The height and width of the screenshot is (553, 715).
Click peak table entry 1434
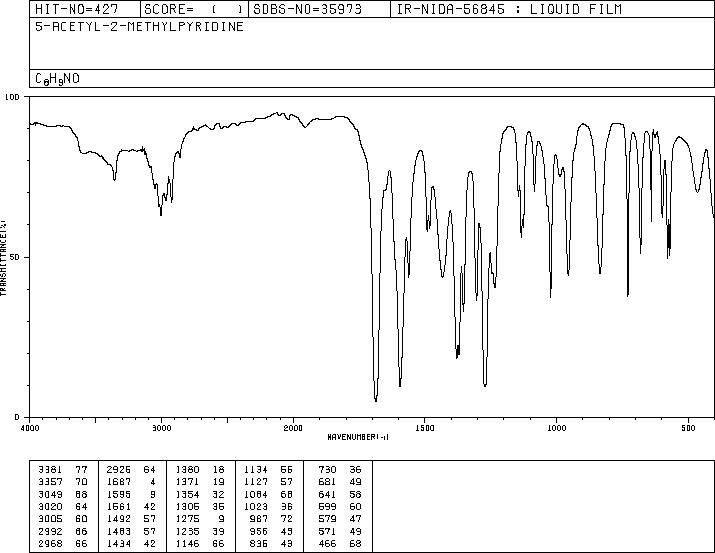point(119,543)
